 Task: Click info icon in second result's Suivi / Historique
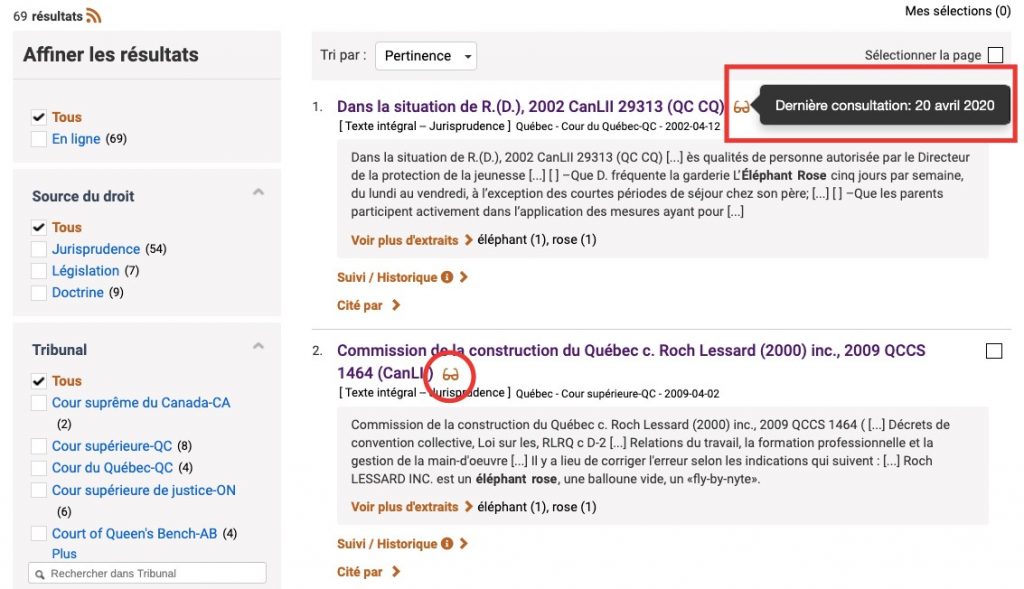coord(446,544)
